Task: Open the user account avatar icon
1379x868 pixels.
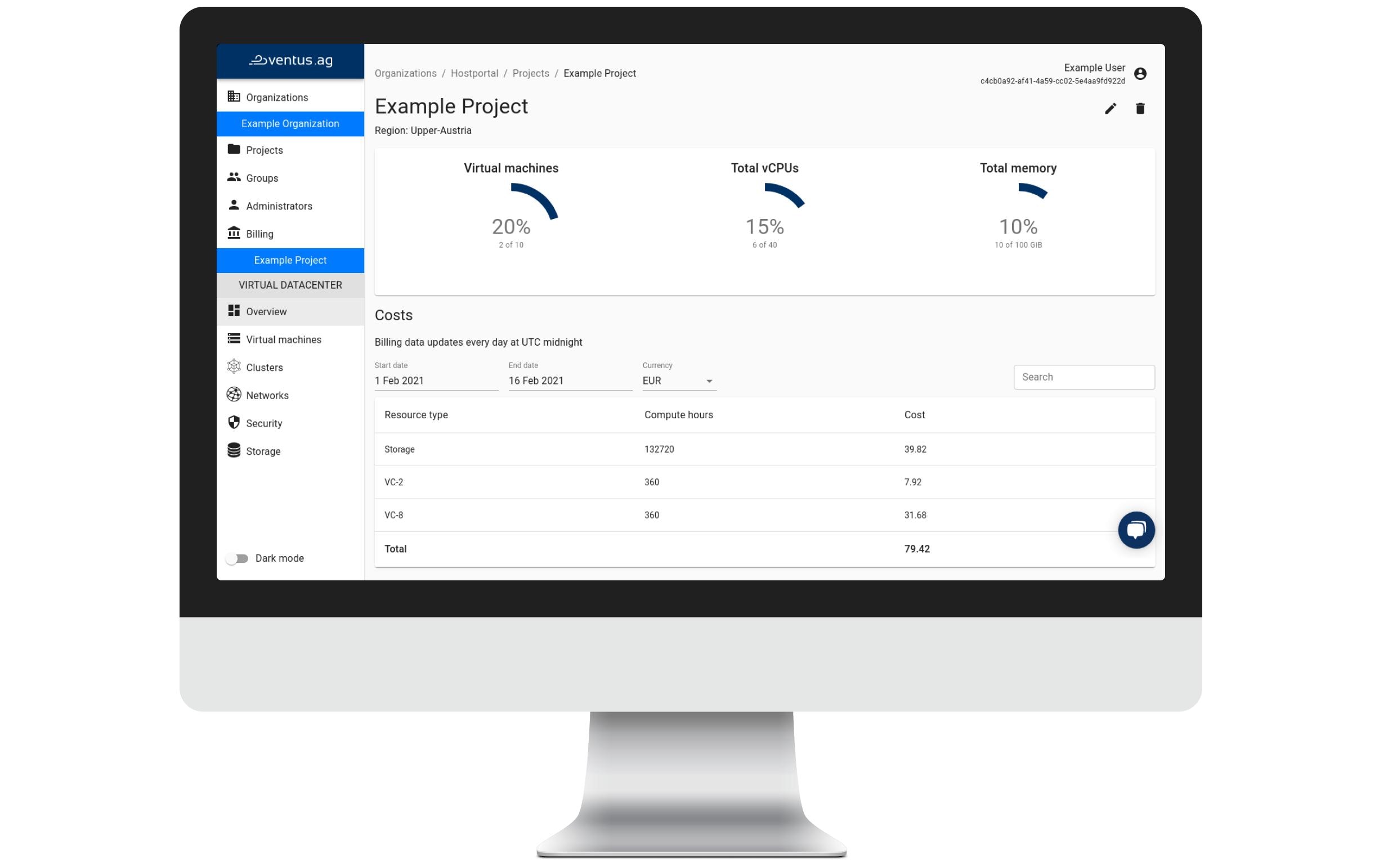Action: click(x=1140, y=74)
